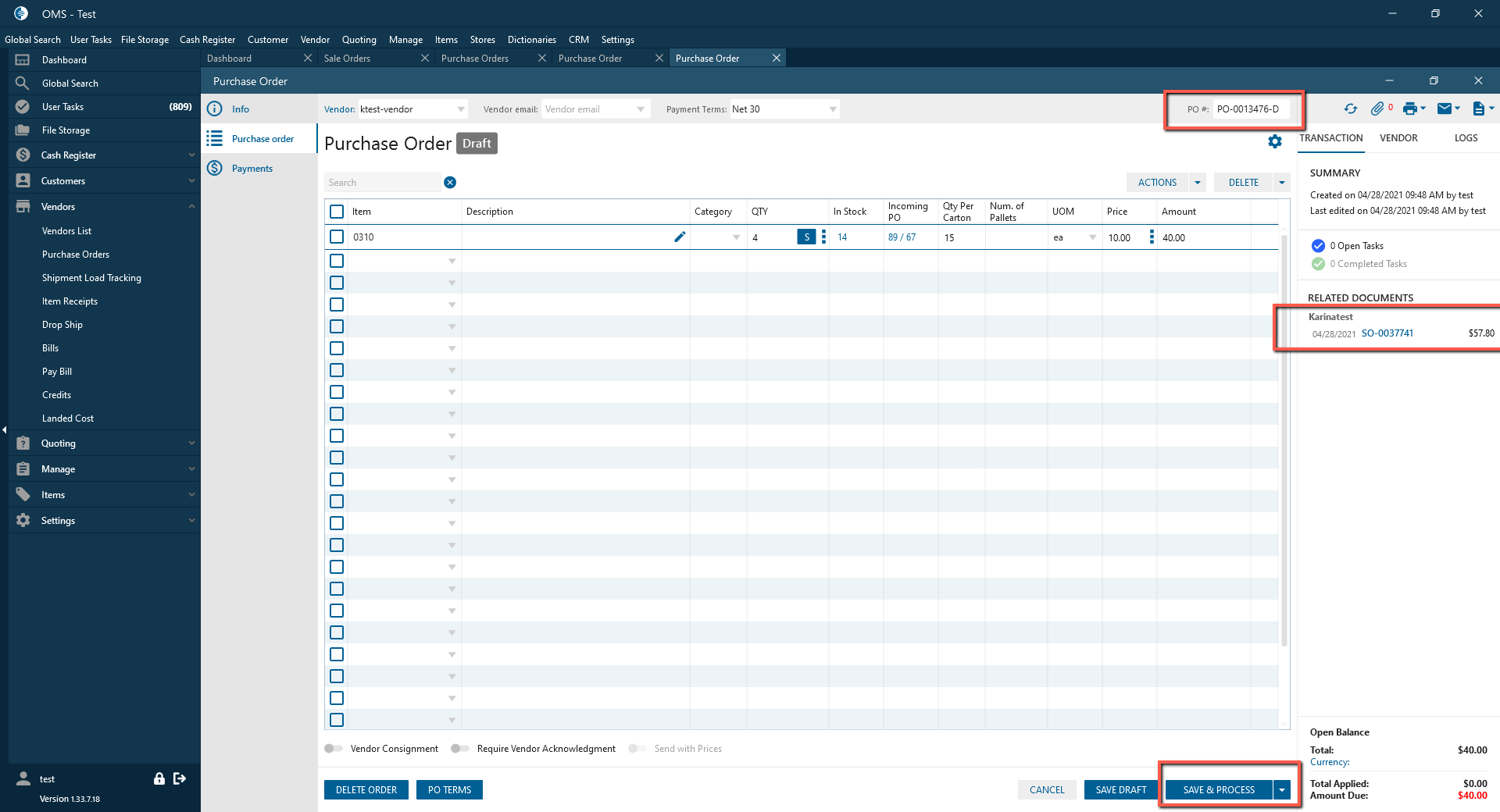Turn on Require Vendor Acknowledgment toggle

460,749
